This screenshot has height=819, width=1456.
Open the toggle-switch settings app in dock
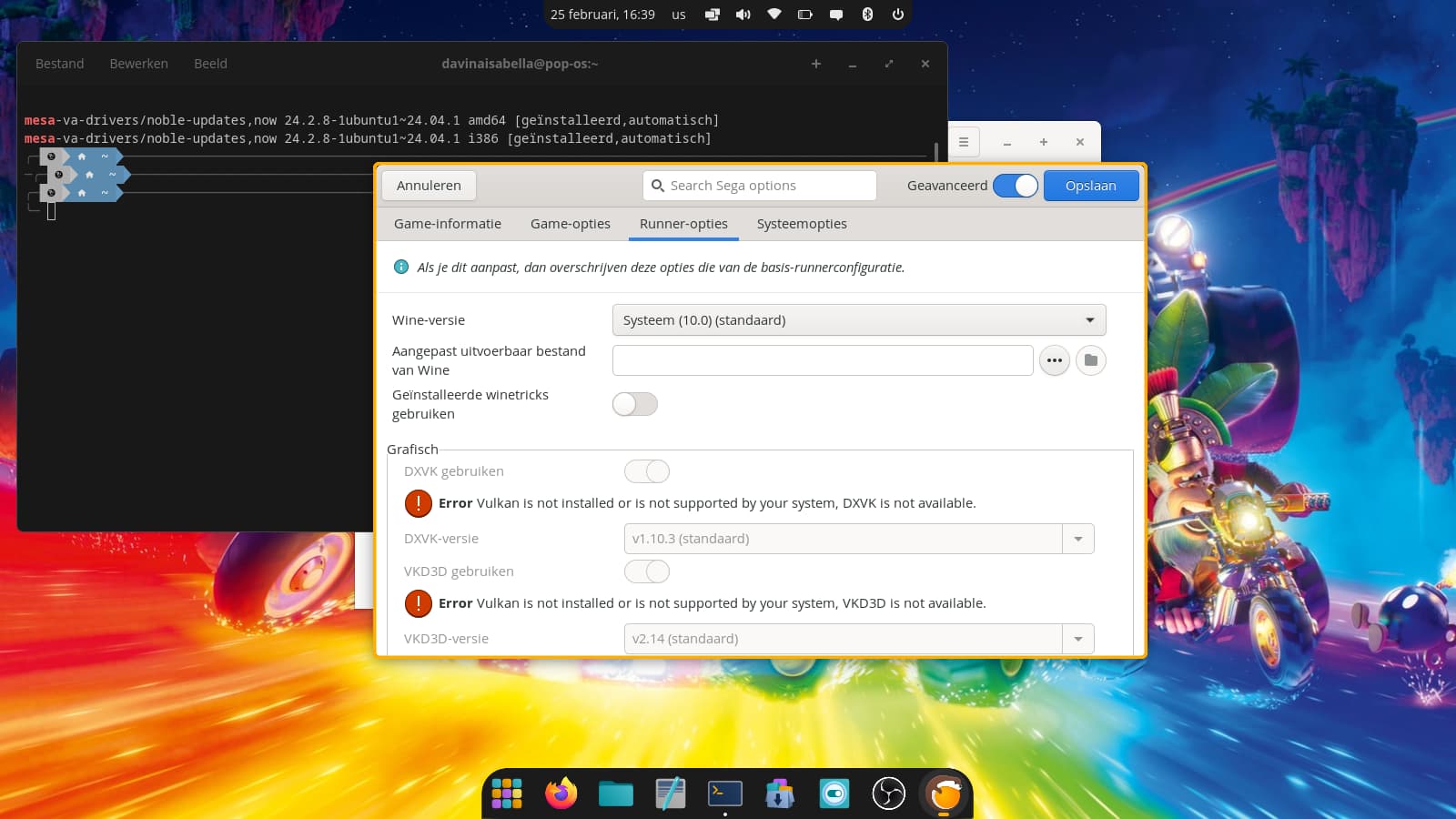(834, 794)
